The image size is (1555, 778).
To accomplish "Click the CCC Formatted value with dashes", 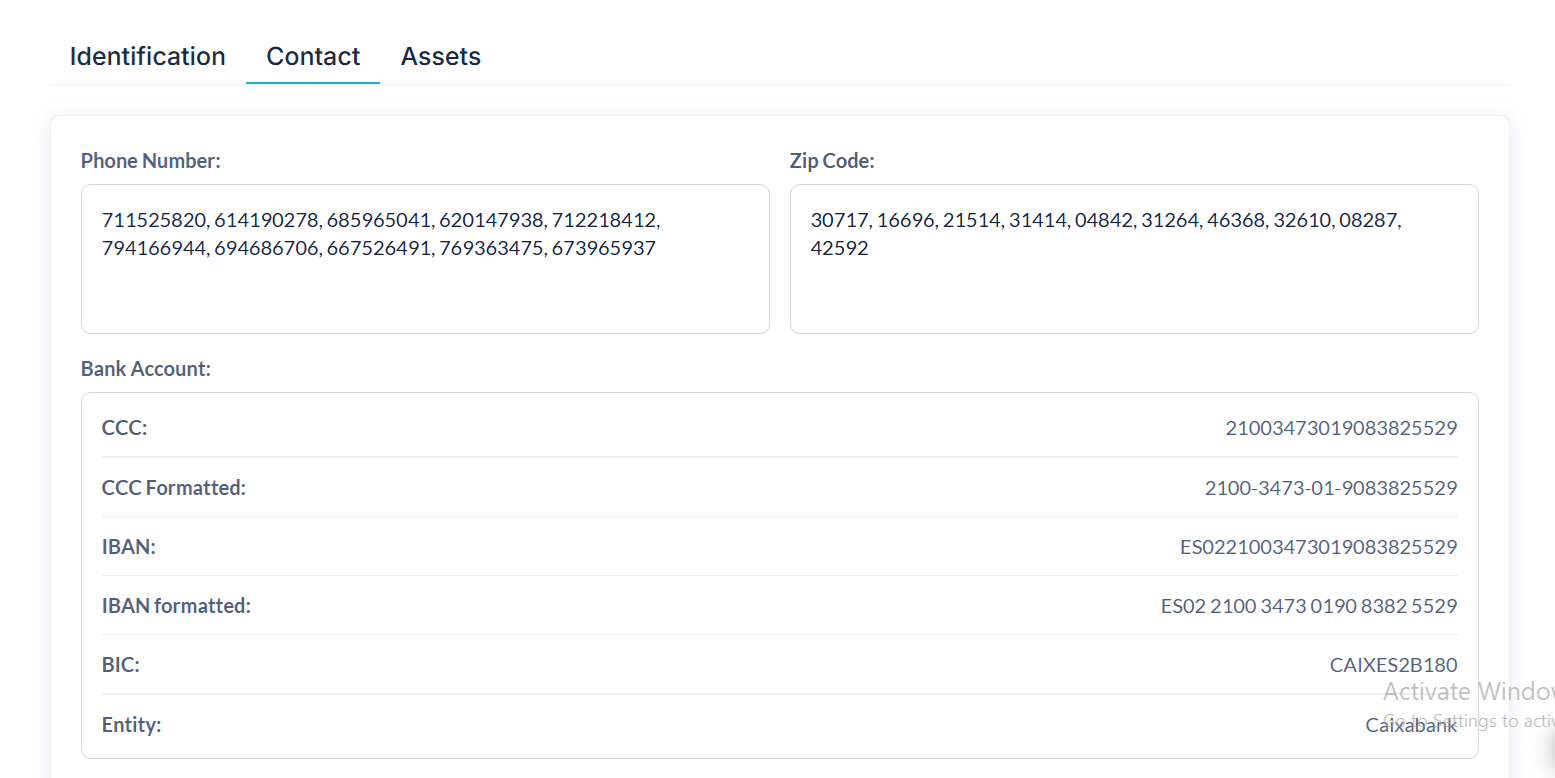I will point(1330,488).
